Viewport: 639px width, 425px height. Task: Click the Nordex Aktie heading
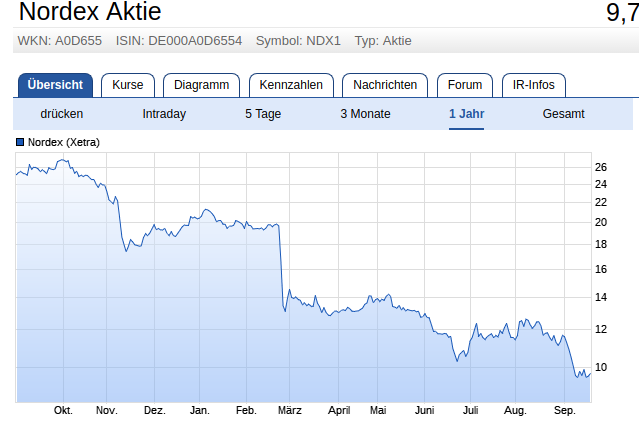pos(90,13)
